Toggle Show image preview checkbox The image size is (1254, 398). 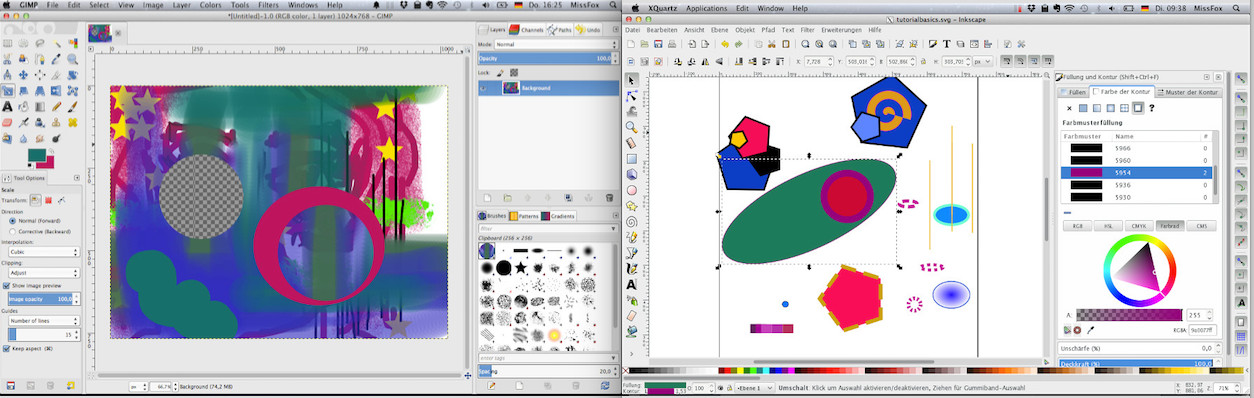[6, 285]
